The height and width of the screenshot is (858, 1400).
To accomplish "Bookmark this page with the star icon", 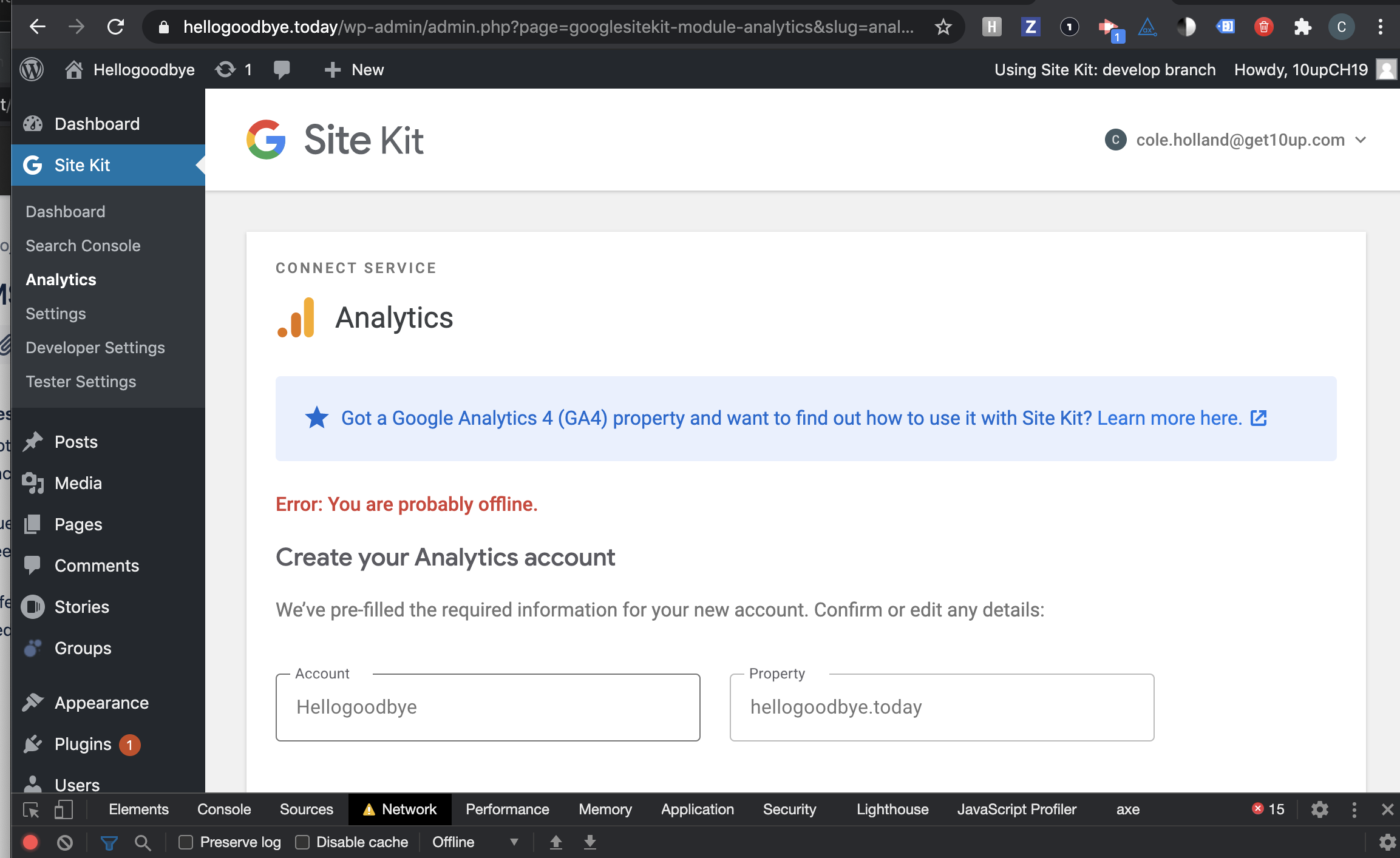I will click(943, 27).
